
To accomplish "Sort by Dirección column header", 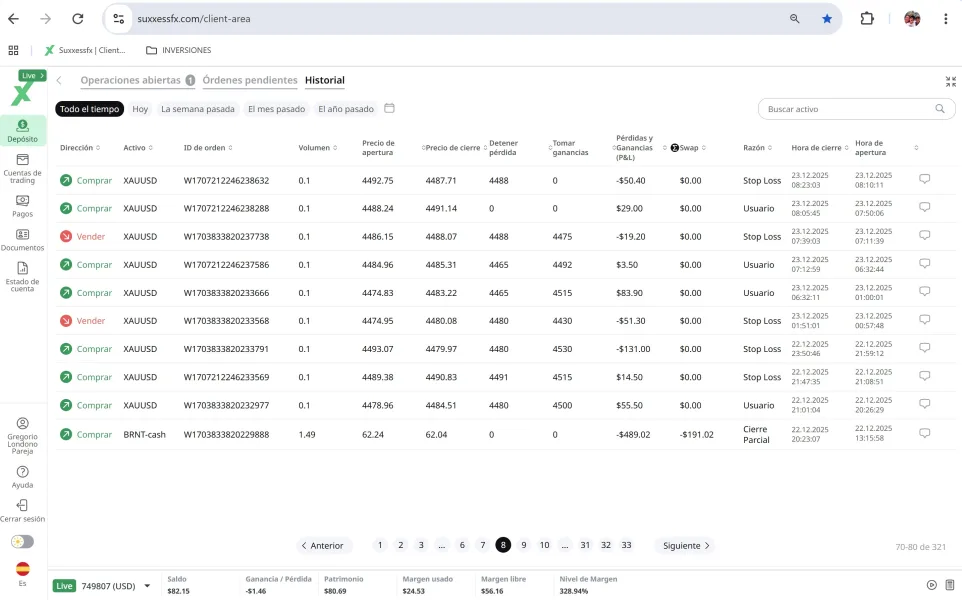I will [x=79, y=148].
